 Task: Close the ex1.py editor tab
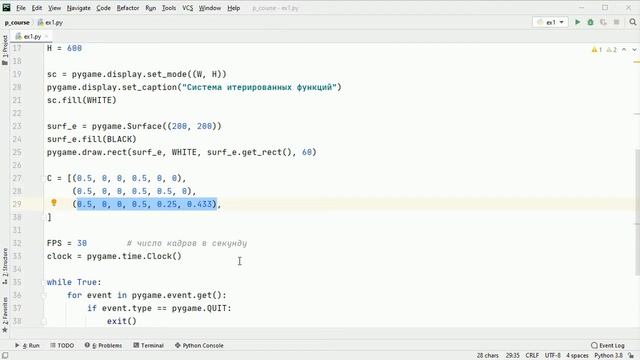[47, 36]
